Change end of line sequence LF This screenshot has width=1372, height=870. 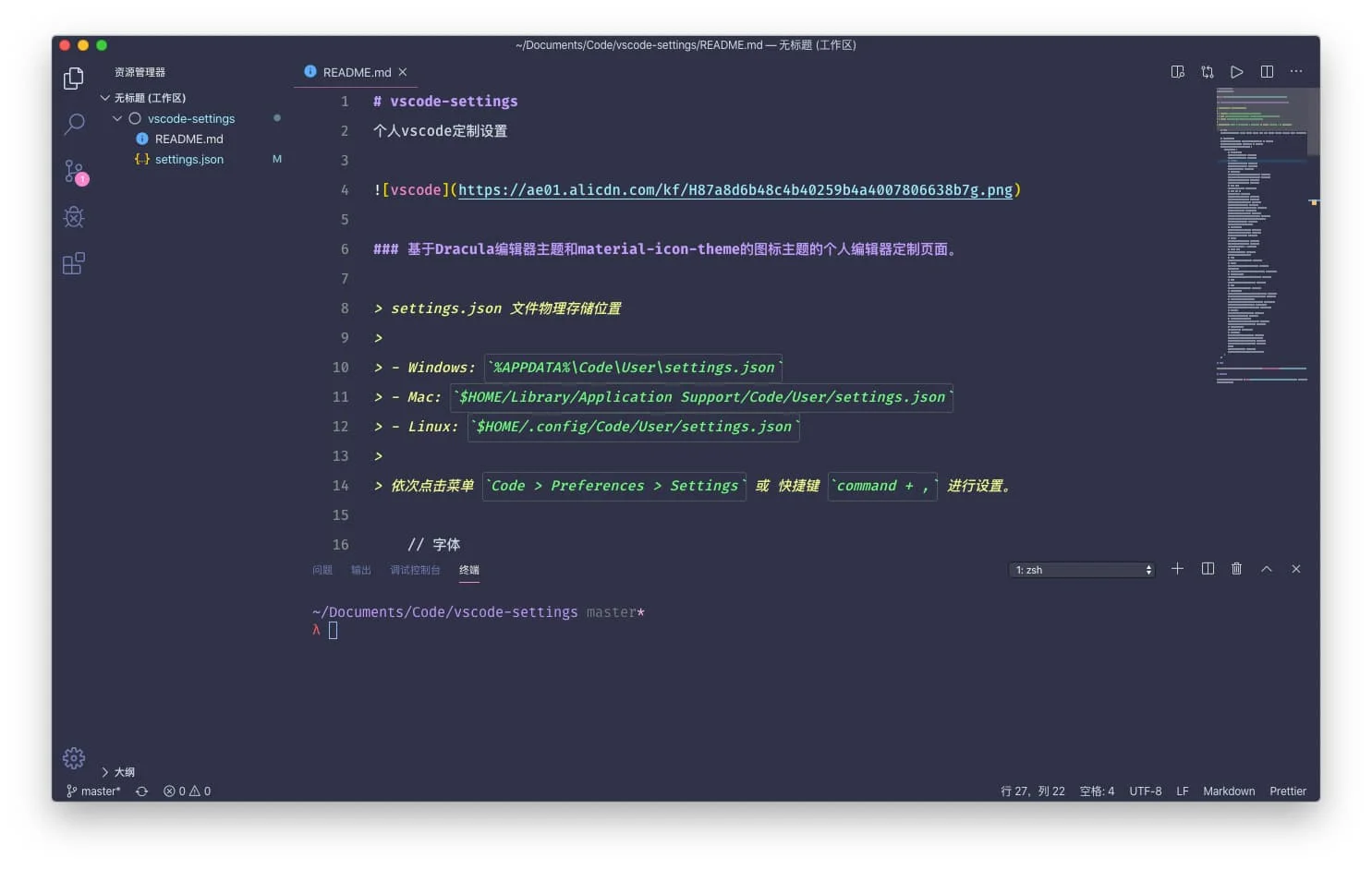[x=1183, y=791]
